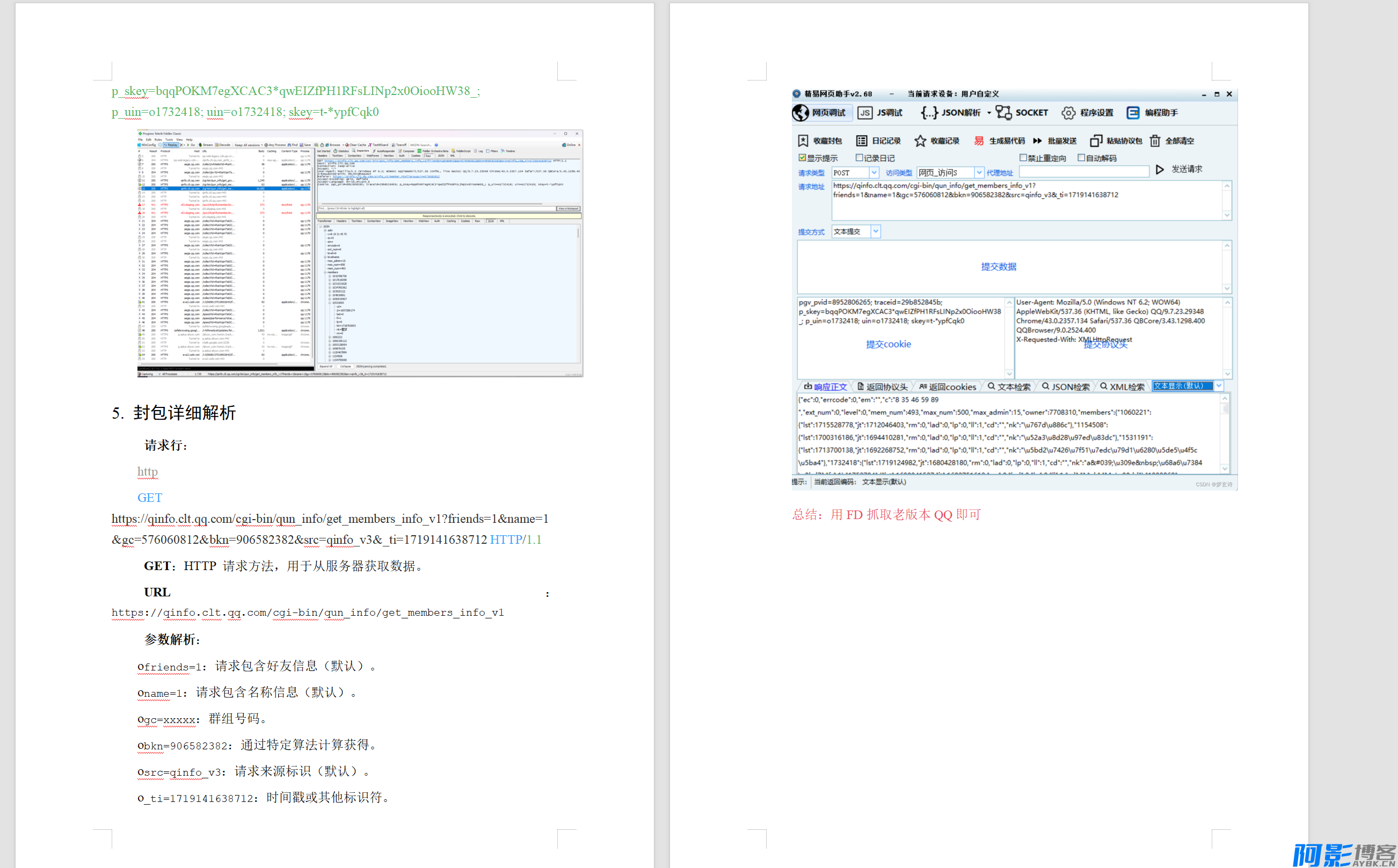
Task: Click the JS调试 icon
Action: pos(865,113)
